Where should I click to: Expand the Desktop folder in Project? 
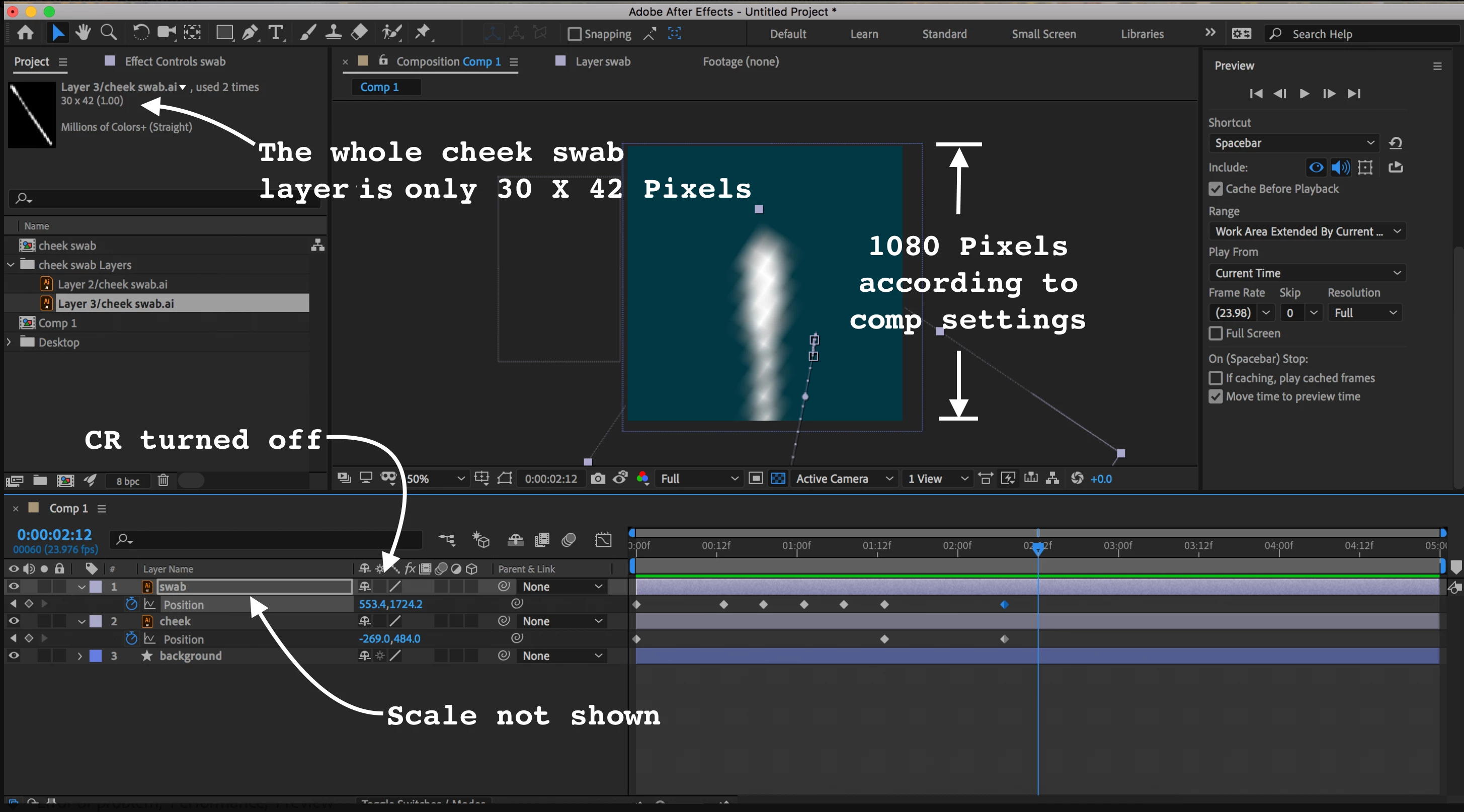pyautogui.click(x=9, y=342)
